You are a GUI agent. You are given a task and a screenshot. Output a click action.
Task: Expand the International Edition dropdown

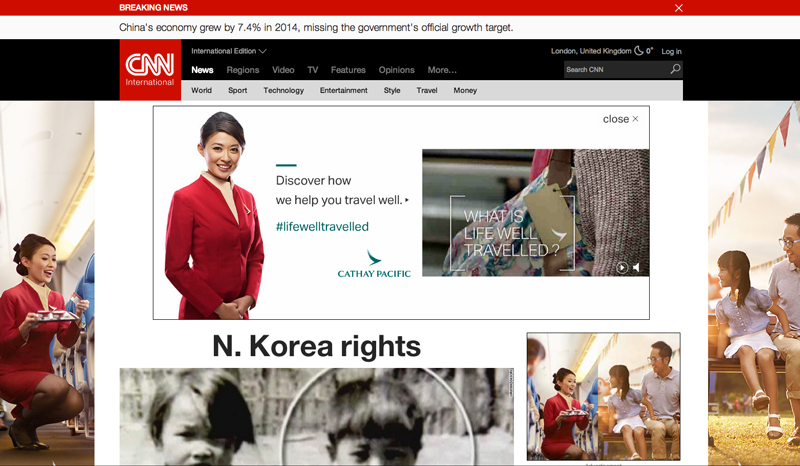click(229, 51)
